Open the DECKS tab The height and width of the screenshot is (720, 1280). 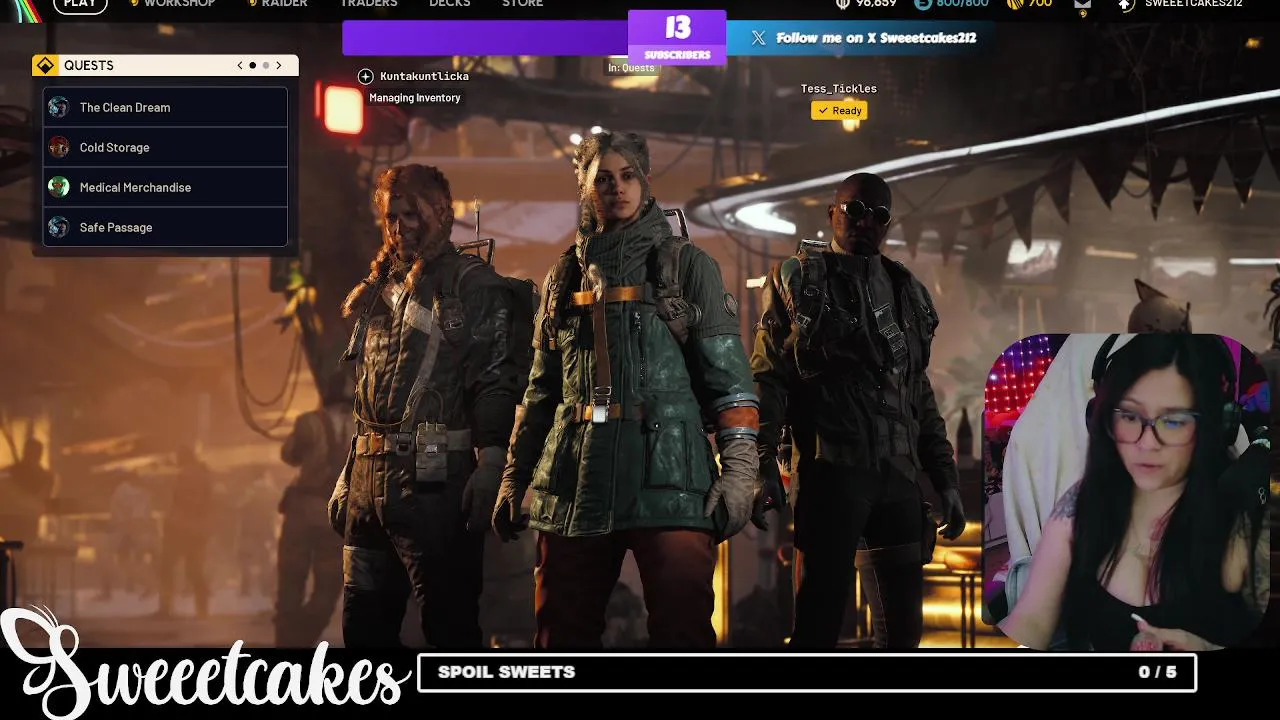(449, 3)
